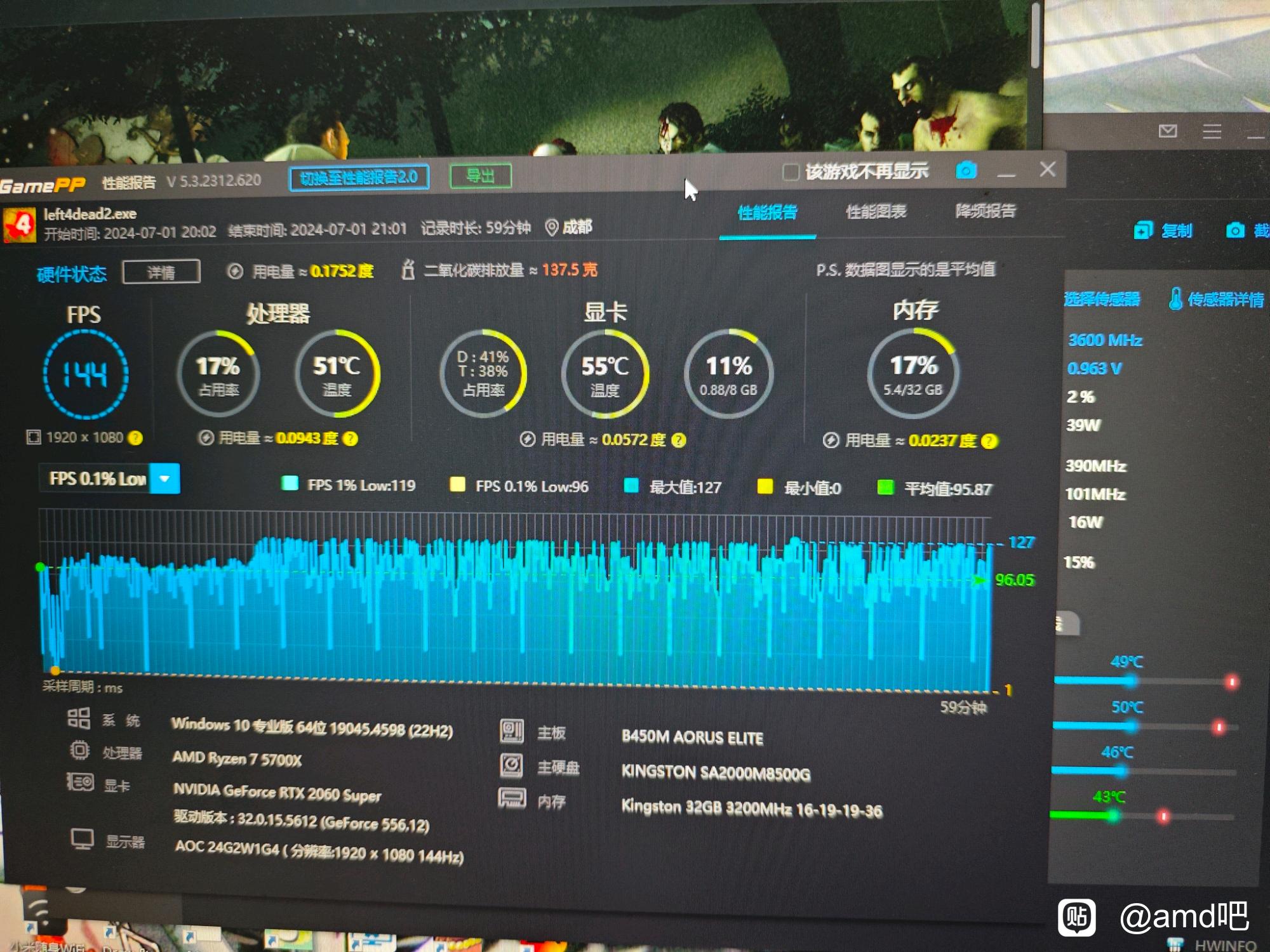The height and width of the screenshot is (952, 1270).
Task: Click the processor 17% usage gauge
Action: click(218, 374)
